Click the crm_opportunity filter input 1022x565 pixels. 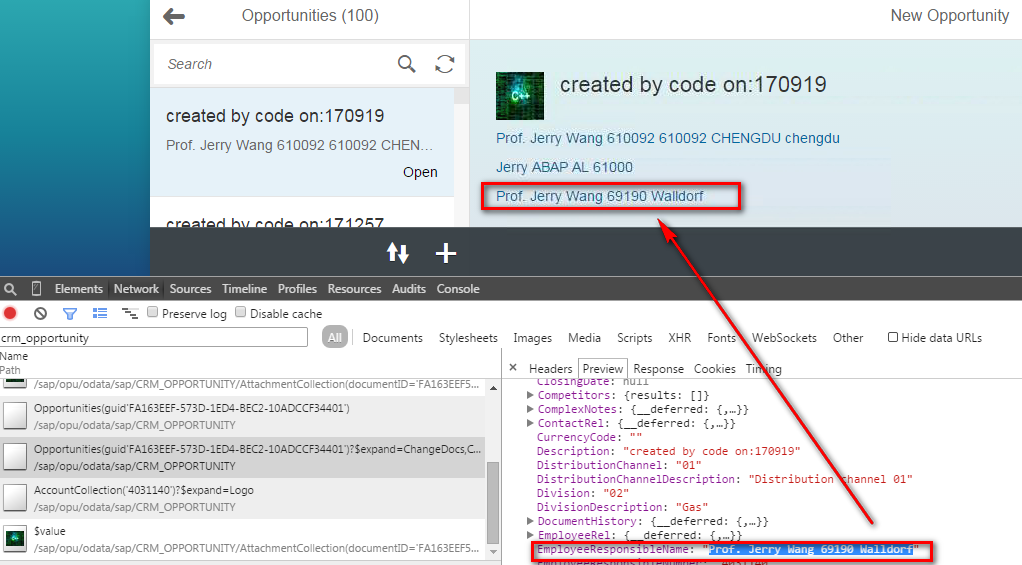click(x=153, y=338)
